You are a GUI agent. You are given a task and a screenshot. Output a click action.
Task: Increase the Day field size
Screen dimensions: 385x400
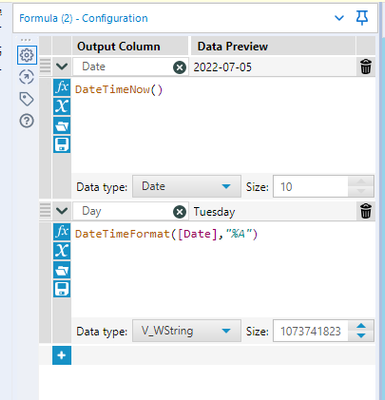click(x=361, y=326)
